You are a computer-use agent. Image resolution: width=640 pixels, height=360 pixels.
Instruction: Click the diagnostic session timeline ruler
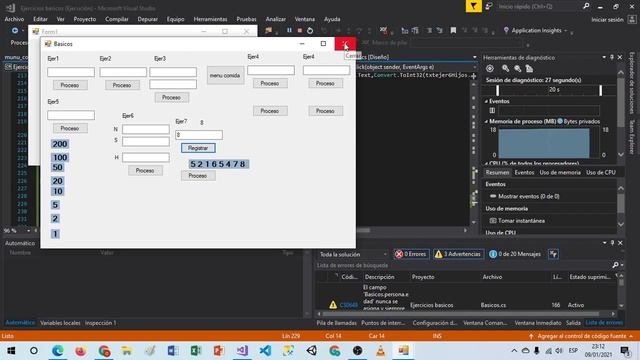click(x=549, y=90)
